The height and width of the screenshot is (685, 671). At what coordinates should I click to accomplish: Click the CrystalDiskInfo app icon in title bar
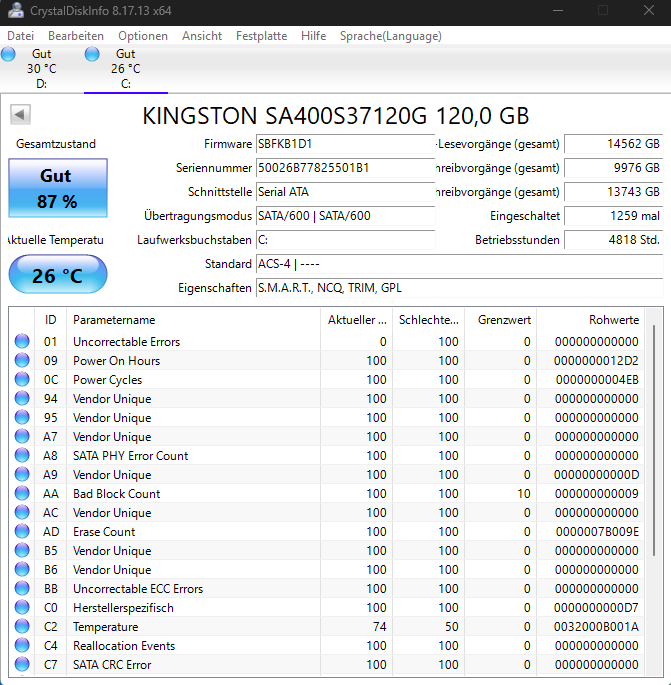pos(16,10)
